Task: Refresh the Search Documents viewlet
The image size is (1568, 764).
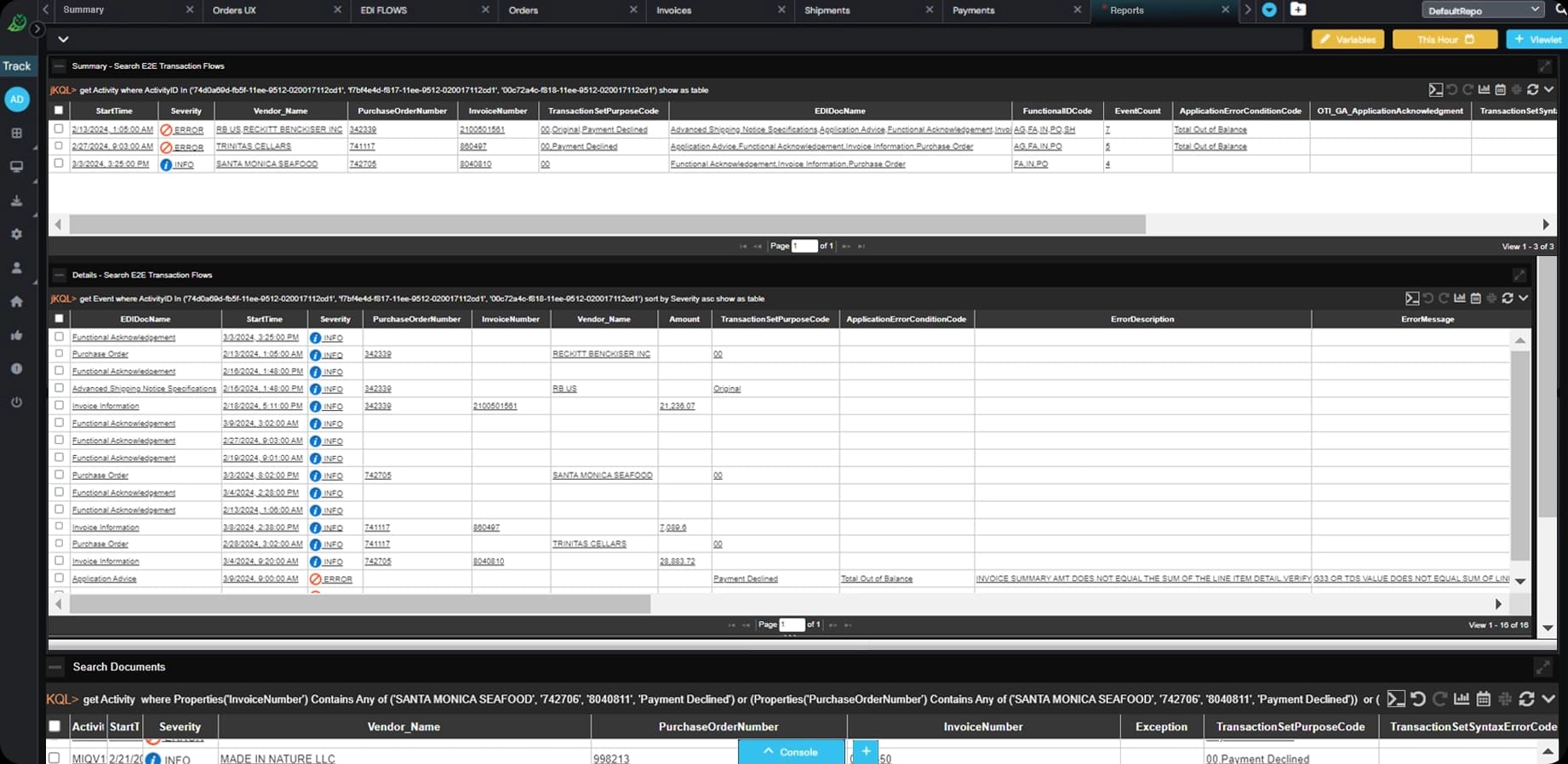Action: click(1526, 698)
